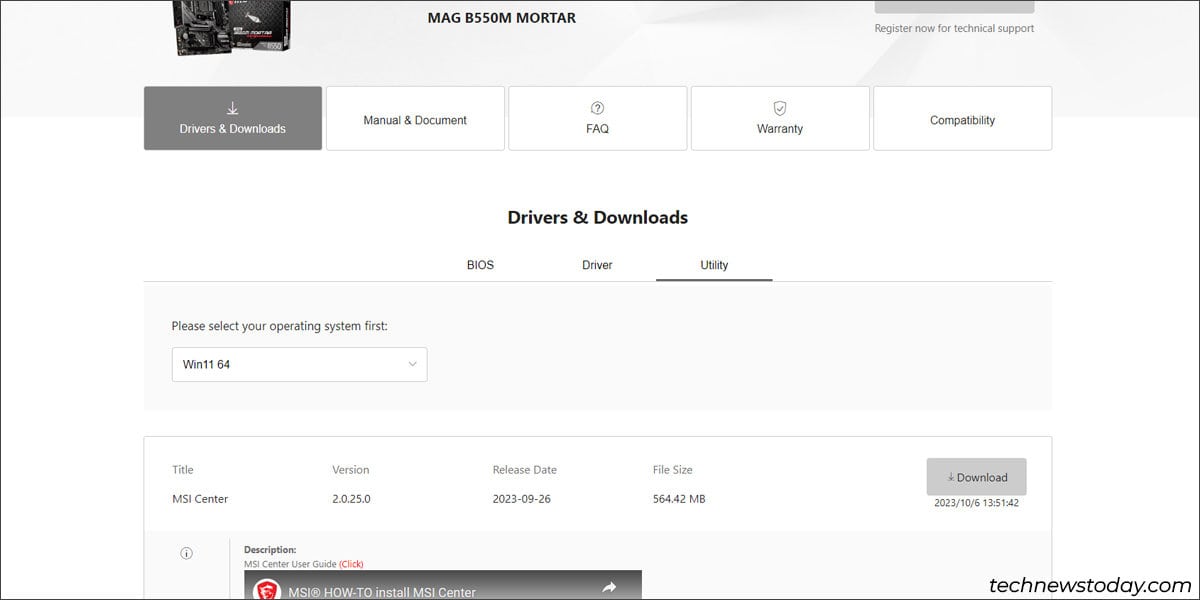Click the MSI Center title text
The width and height of the screenshot is (1200, 600).
[x=200, y=498]
